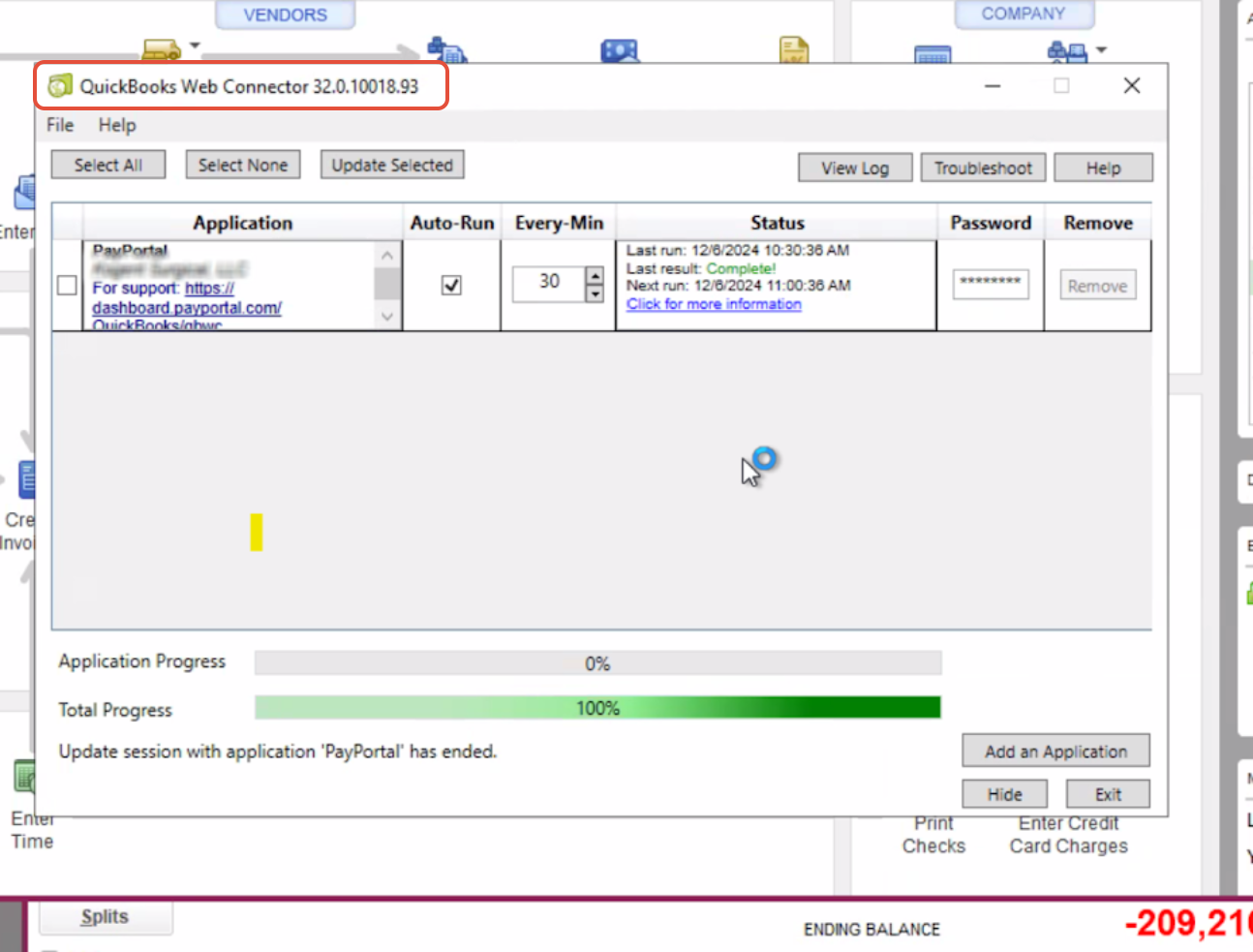Click the 'Update session with application' status message
Image resolution: width=1253 pixels, height=952 pixels.
point(278,752)
